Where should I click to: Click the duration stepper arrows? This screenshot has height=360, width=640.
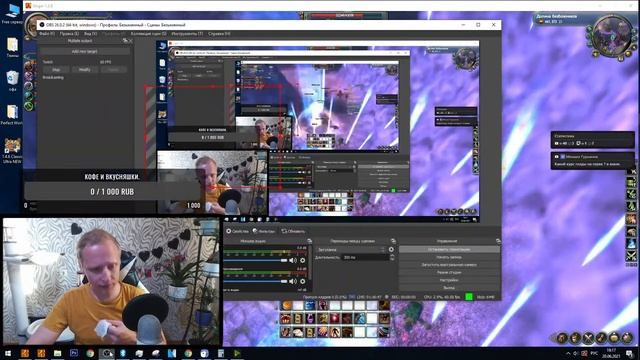[x=392, y=258]
